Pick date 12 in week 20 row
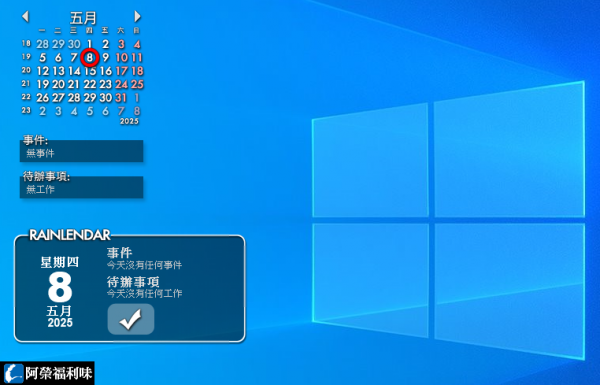 [42, 71]
